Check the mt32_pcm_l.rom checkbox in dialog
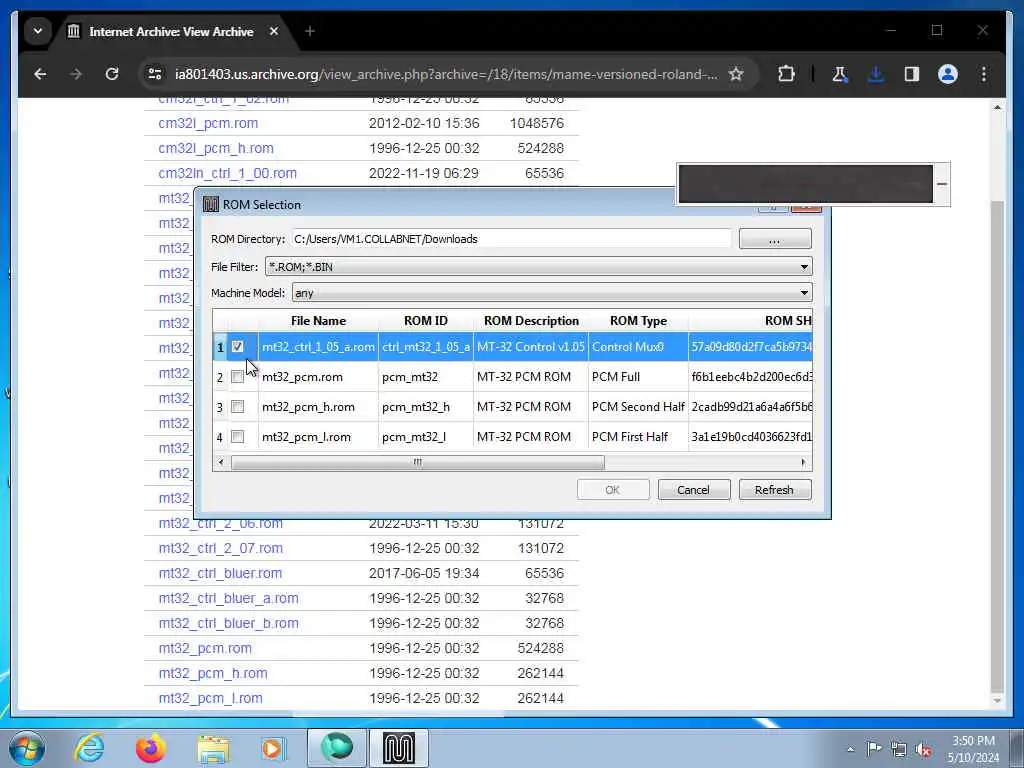This screenshot has height=768, width=1024. click(x=238, y=437)
